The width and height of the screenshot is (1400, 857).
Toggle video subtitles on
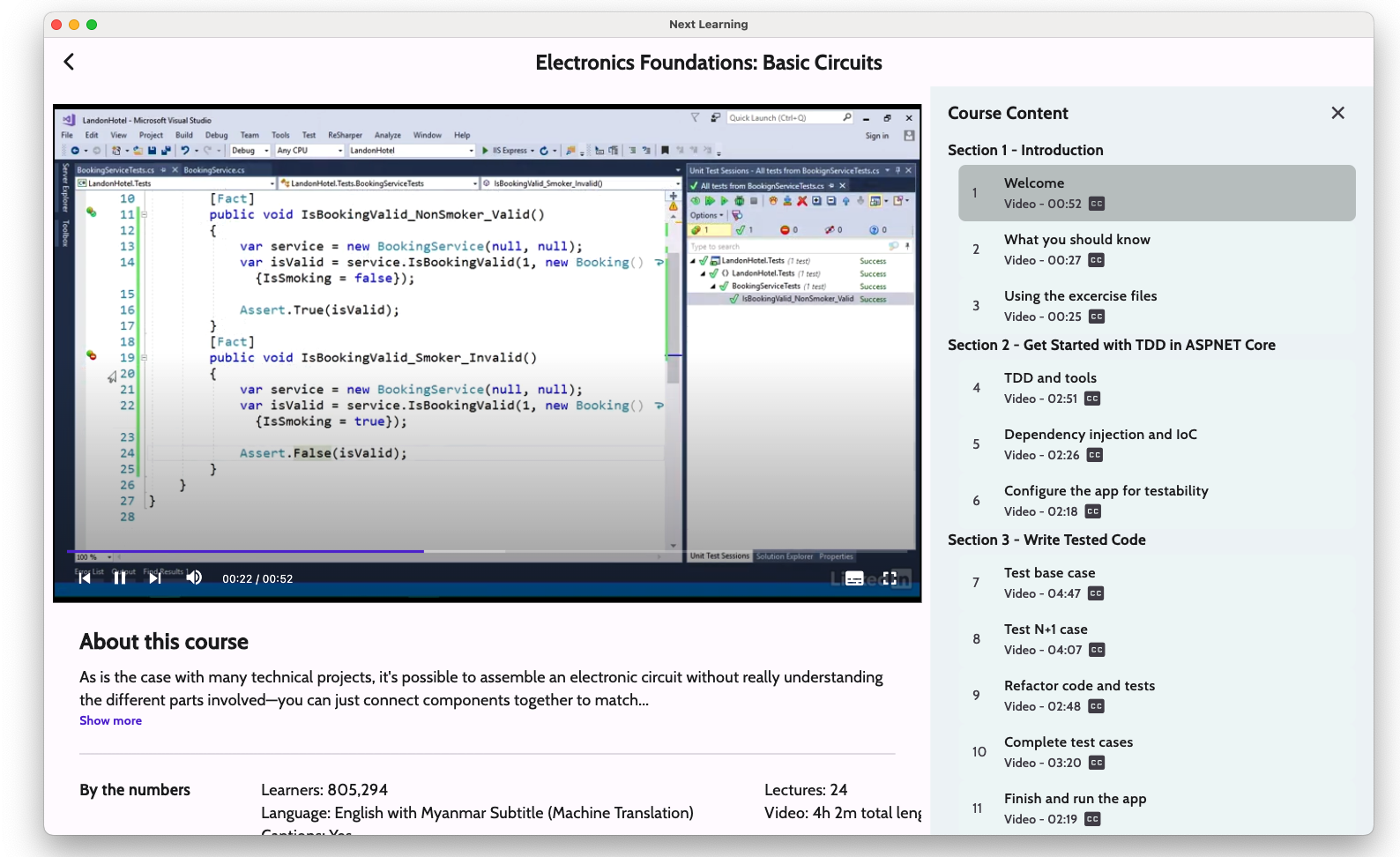pos(854,578)
